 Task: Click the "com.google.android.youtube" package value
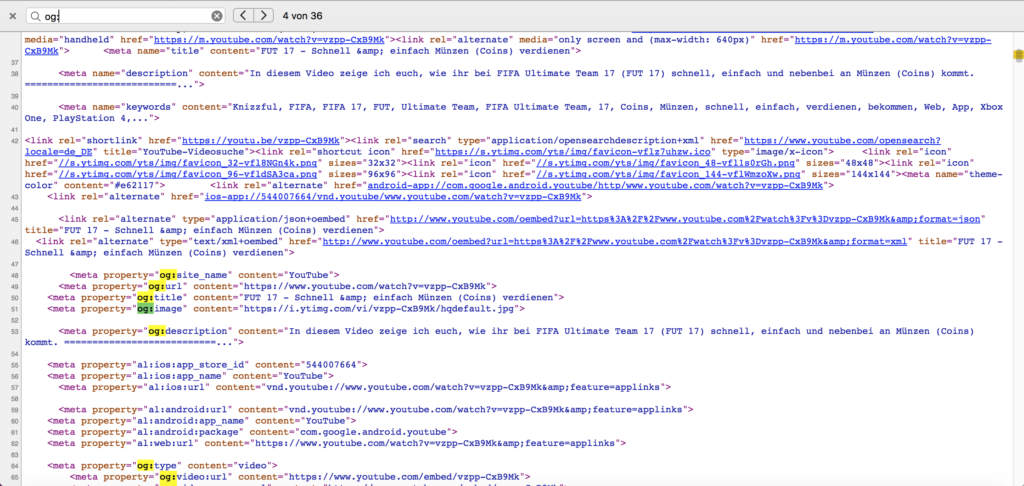pos(376,432)
